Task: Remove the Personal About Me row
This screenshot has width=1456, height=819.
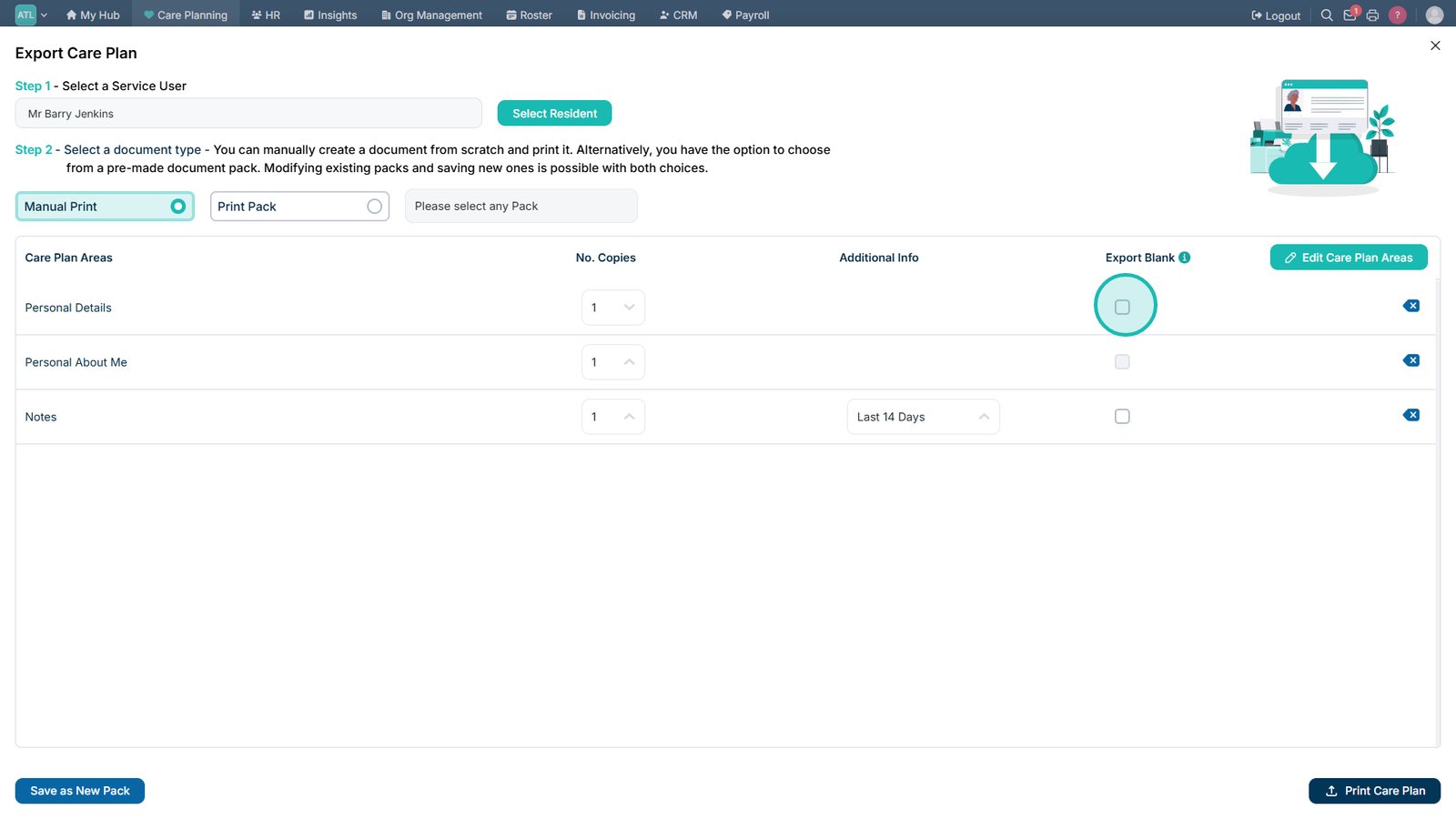Action: [1411, 360]
